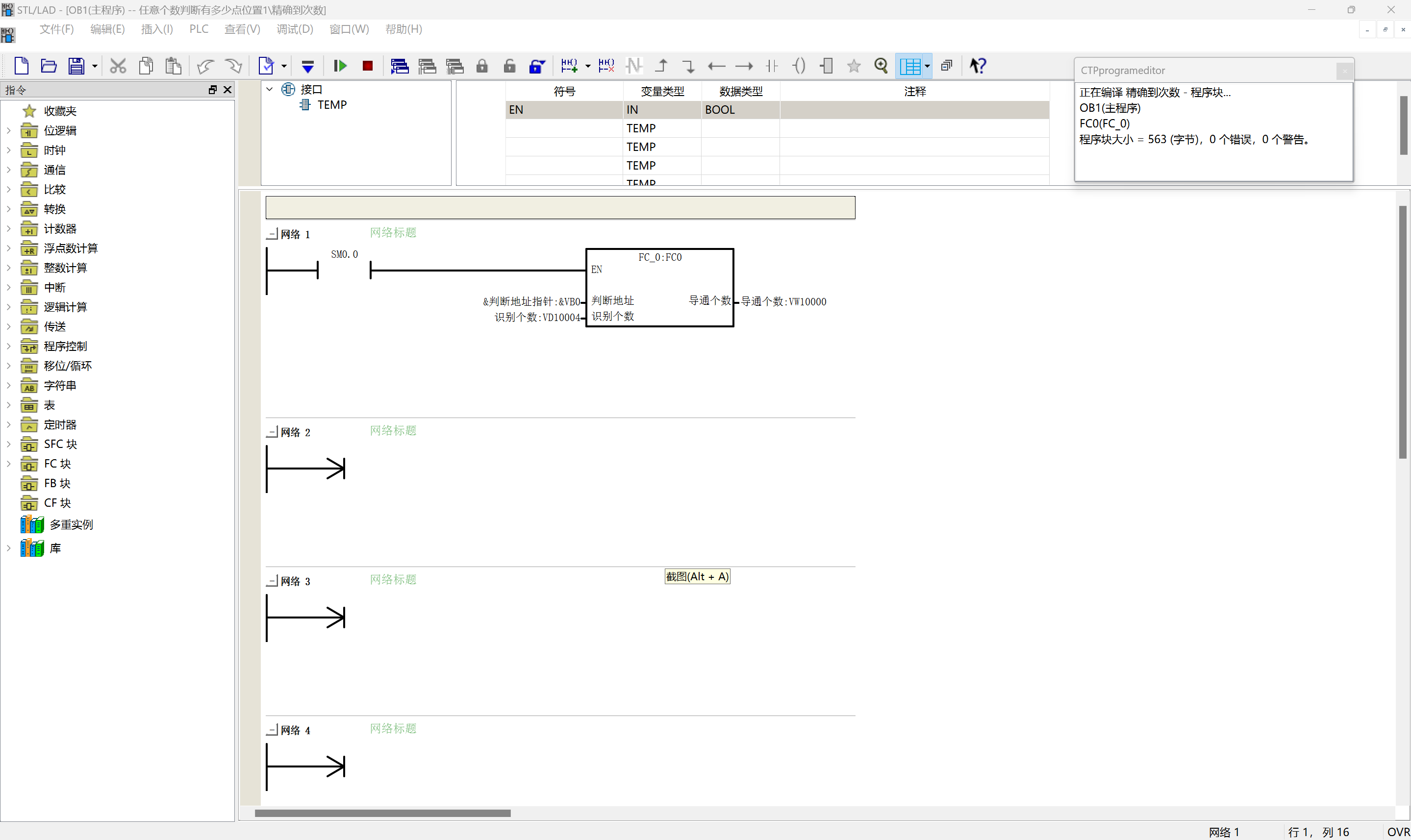Click the Insert coil icon

(x=798, y=66)
